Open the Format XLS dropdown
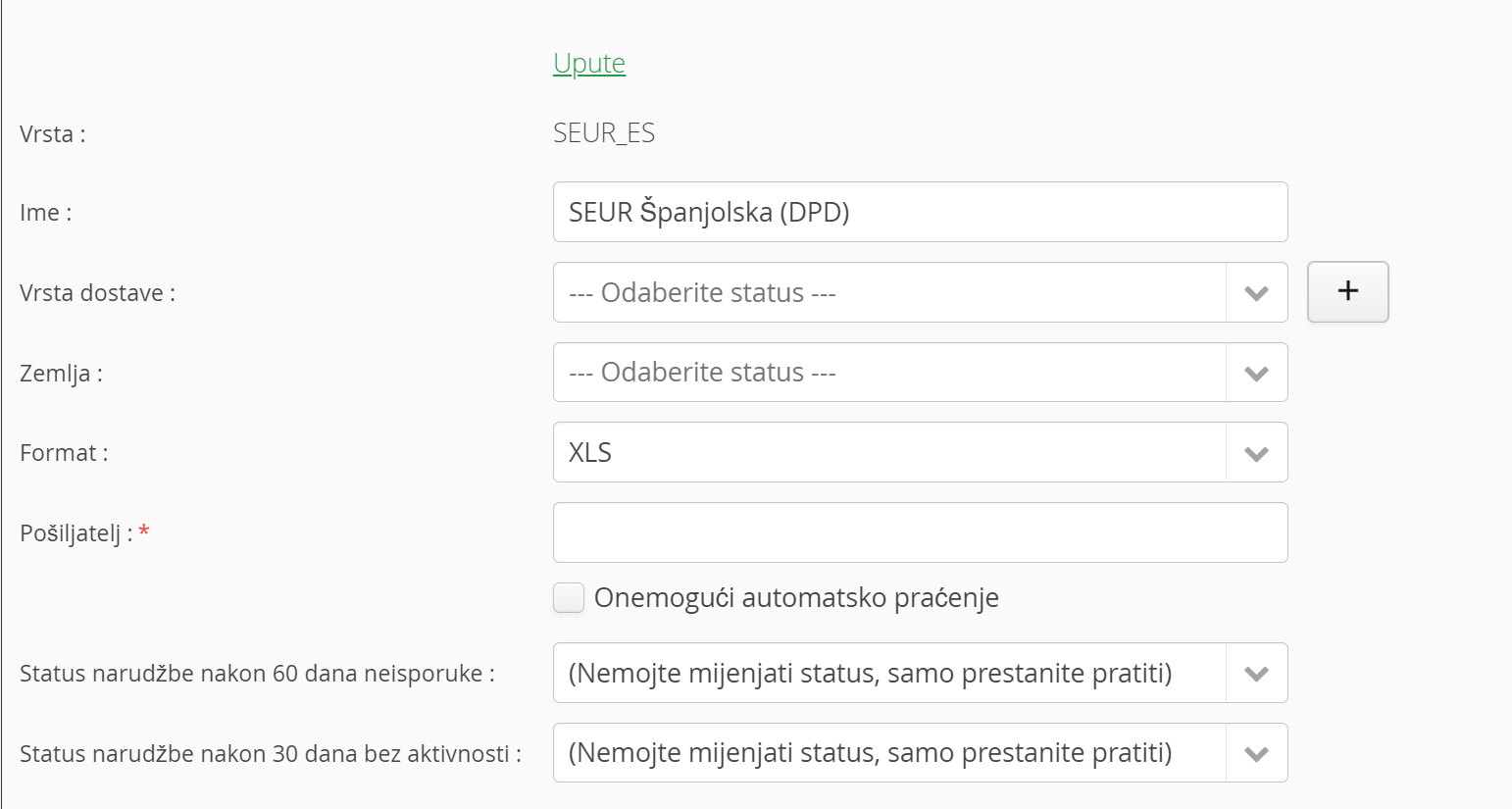This screenshot has width=1512, height=809. coord(920,452)
